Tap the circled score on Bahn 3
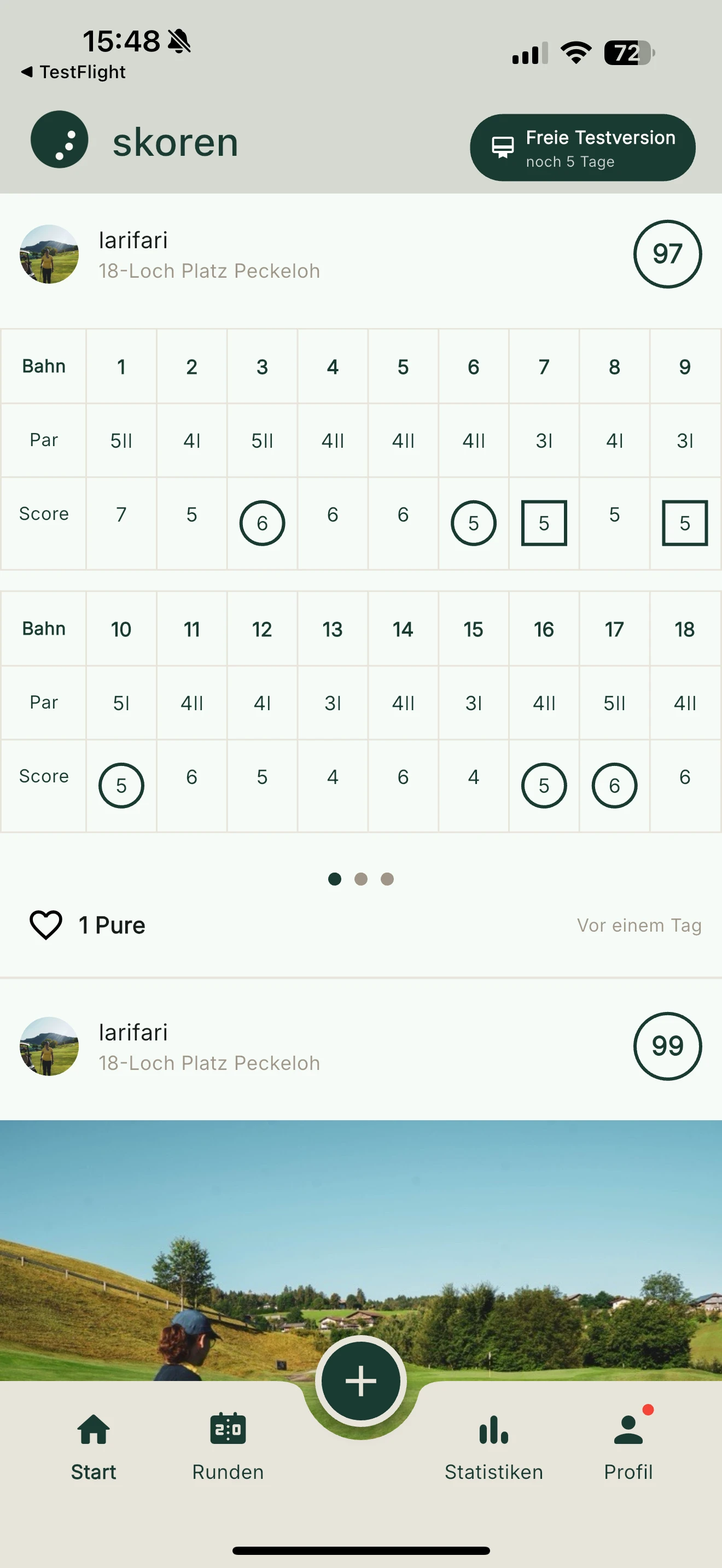The height and width of the screenshot is (1568, 722). click(x=262, y=522)
